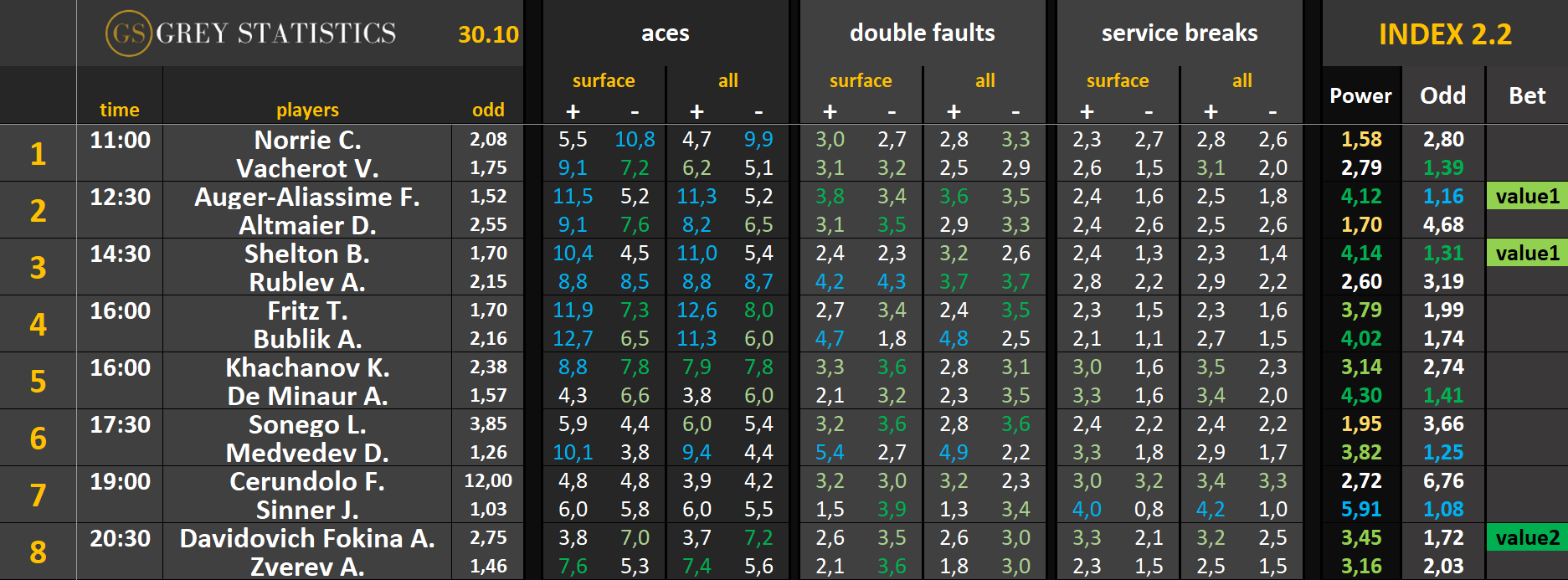Click the value1 badge in Shelton row
The width and height of the screenshot is (1568, 580).
pyautogui.click(x=1527, y=254)
